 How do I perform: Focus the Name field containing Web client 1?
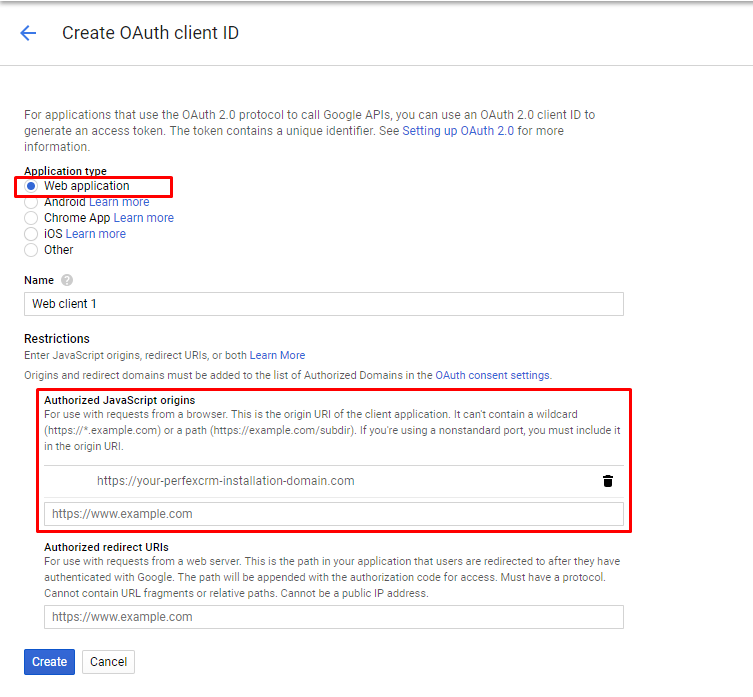coord(324,304)
